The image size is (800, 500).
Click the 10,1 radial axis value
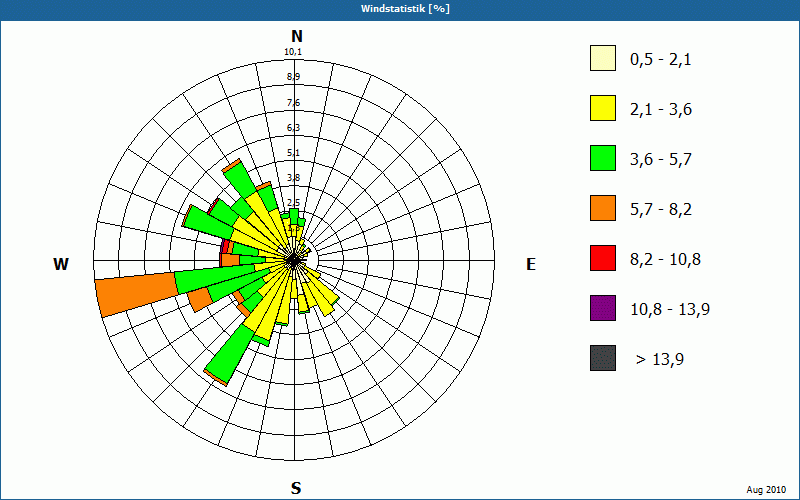click(x=293, y=52)
